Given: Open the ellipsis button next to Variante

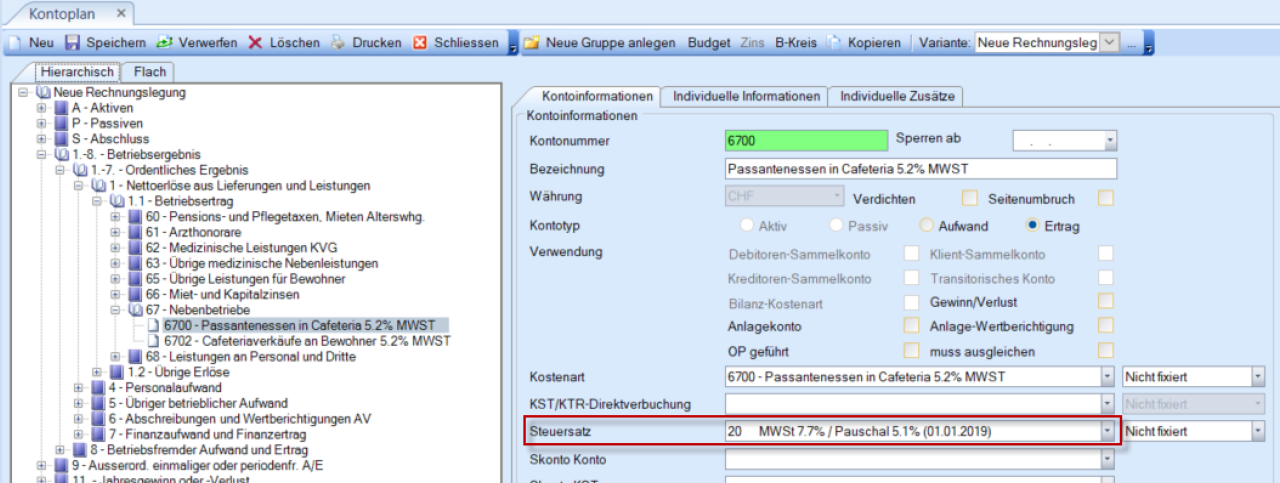Looking at the screenshot, I should (1132, 43).
